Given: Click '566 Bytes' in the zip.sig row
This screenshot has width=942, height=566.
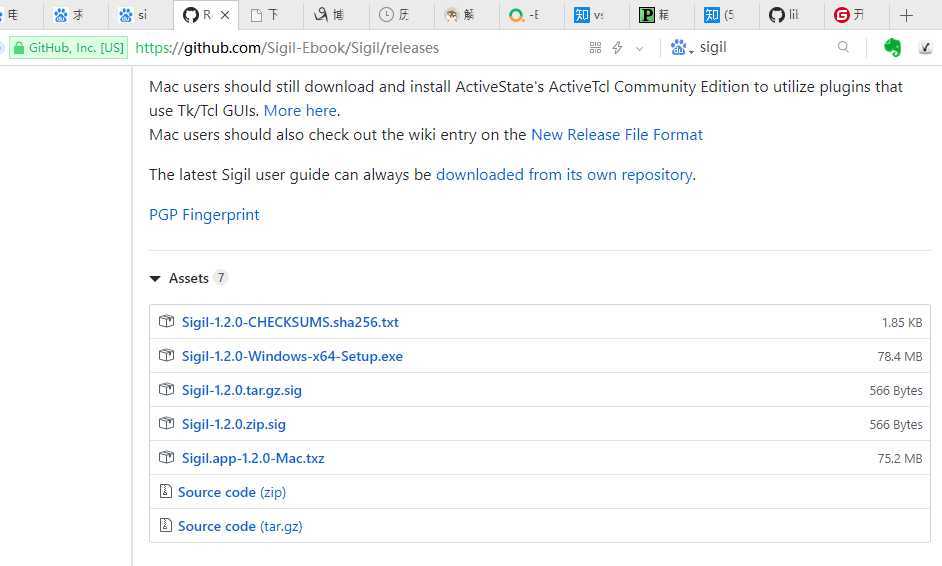Looking at the screenshot, I should 896,425.
